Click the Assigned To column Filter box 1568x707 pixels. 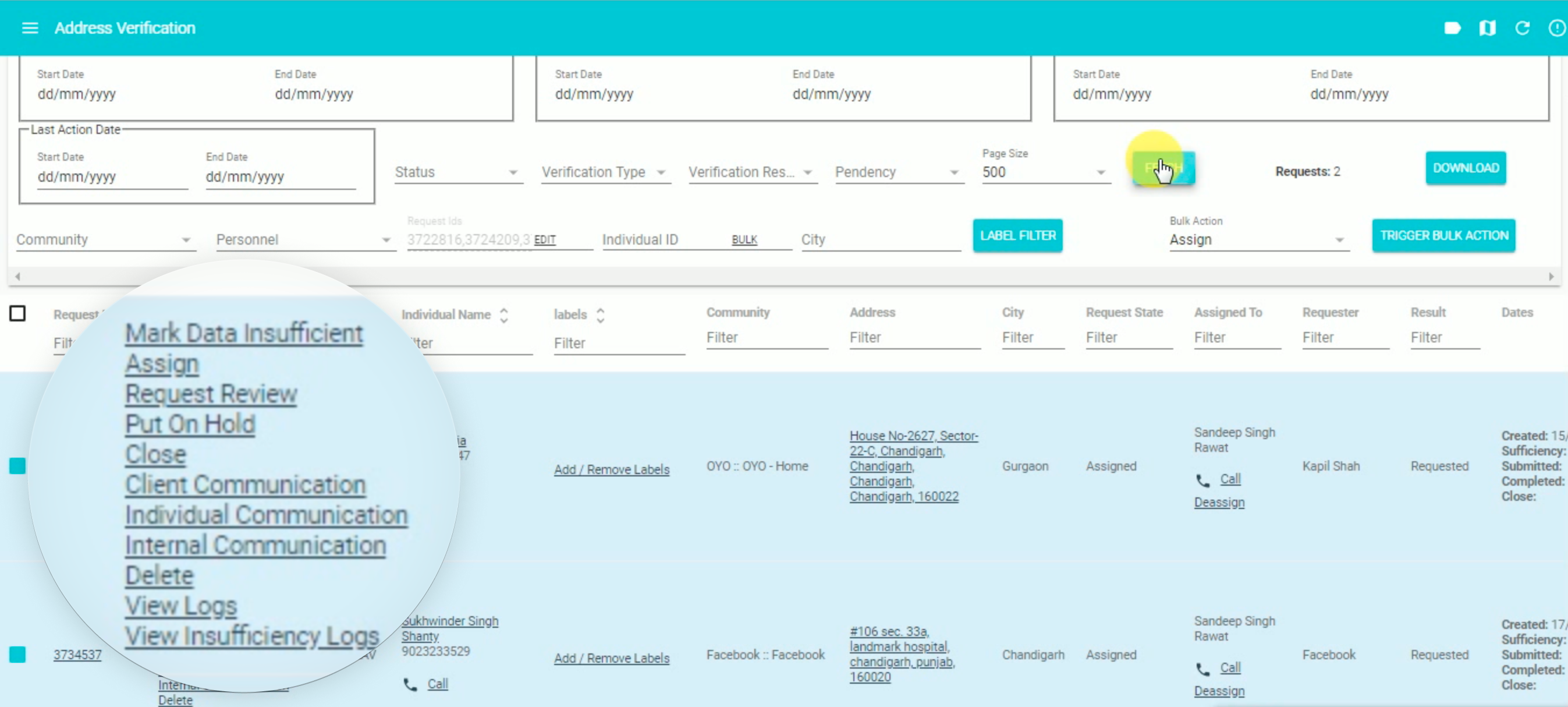click(1237, 338)
